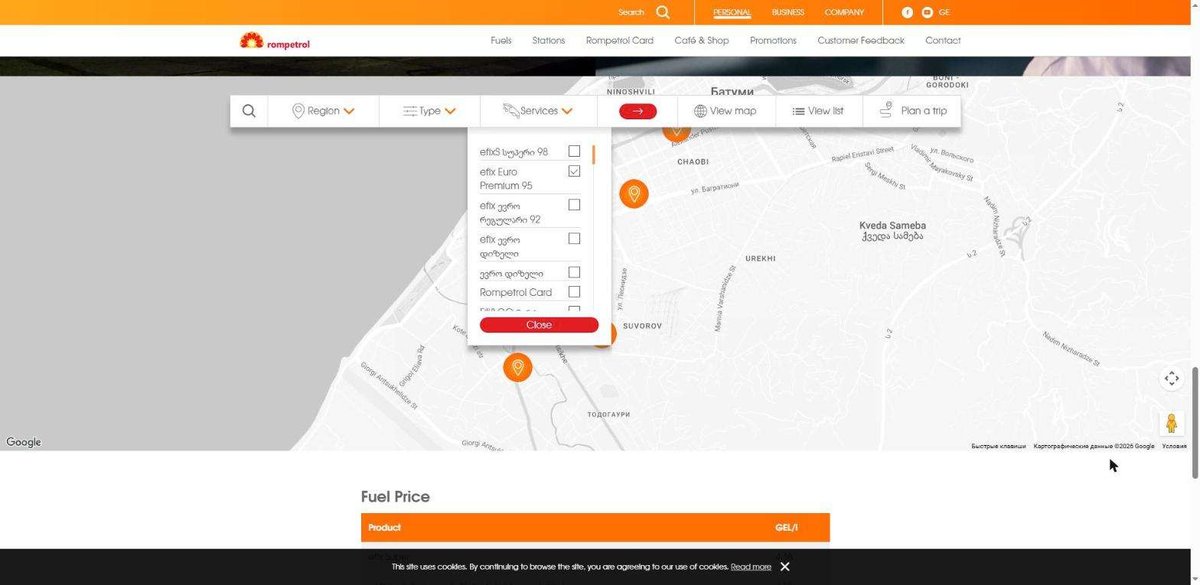This screenshot has height=585, width=1200.
Task: Collapse the Services dropdown
Action: pyautogui.click(x=538, y=111)
